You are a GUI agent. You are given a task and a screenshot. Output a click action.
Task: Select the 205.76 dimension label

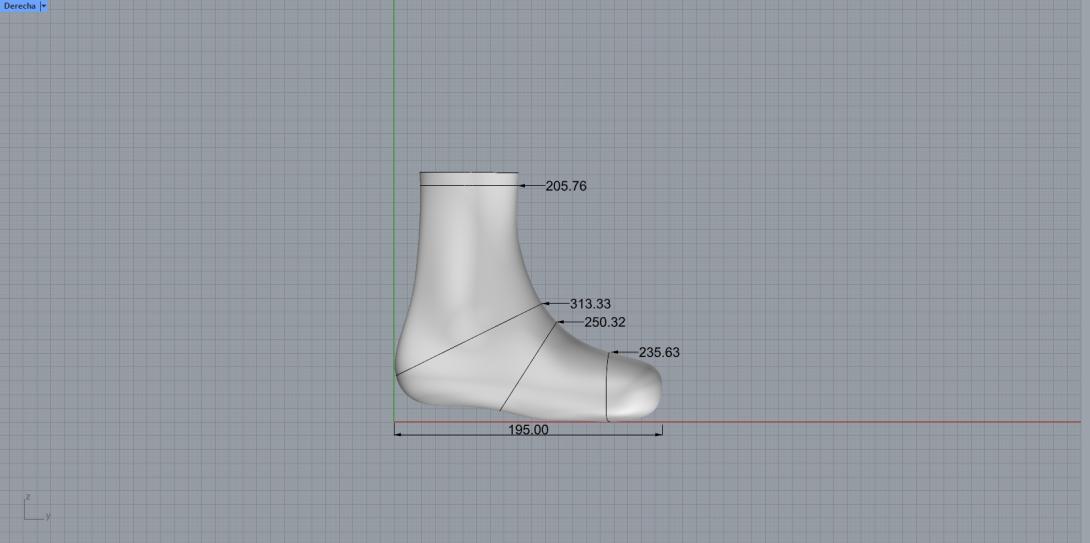566,186
